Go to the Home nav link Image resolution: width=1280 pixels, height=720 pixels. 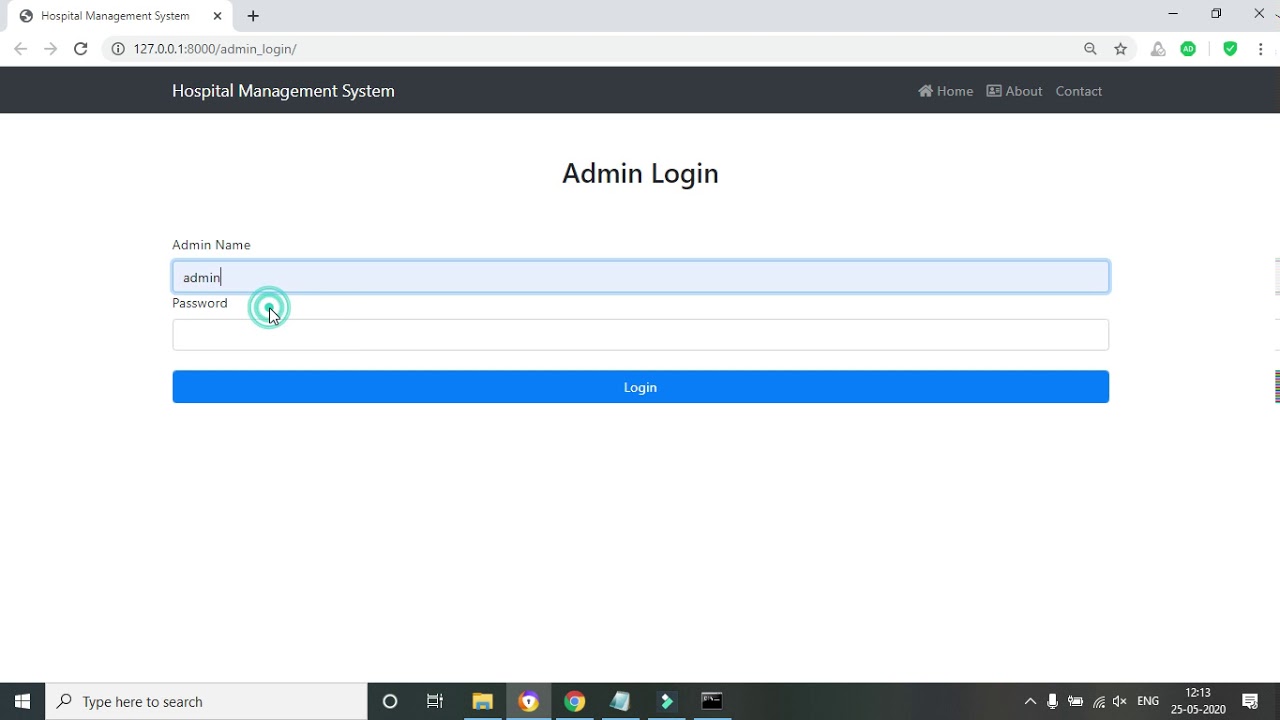946,91
